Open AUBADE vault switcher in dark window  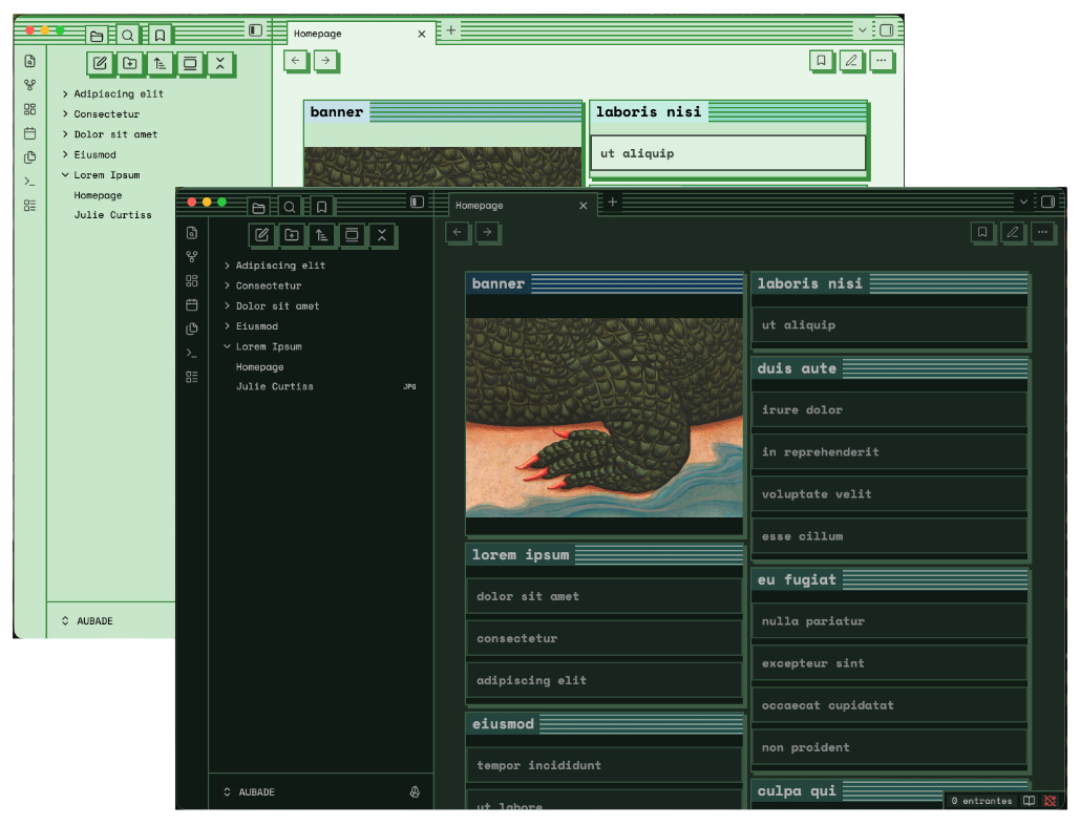[x=249, y=793]
